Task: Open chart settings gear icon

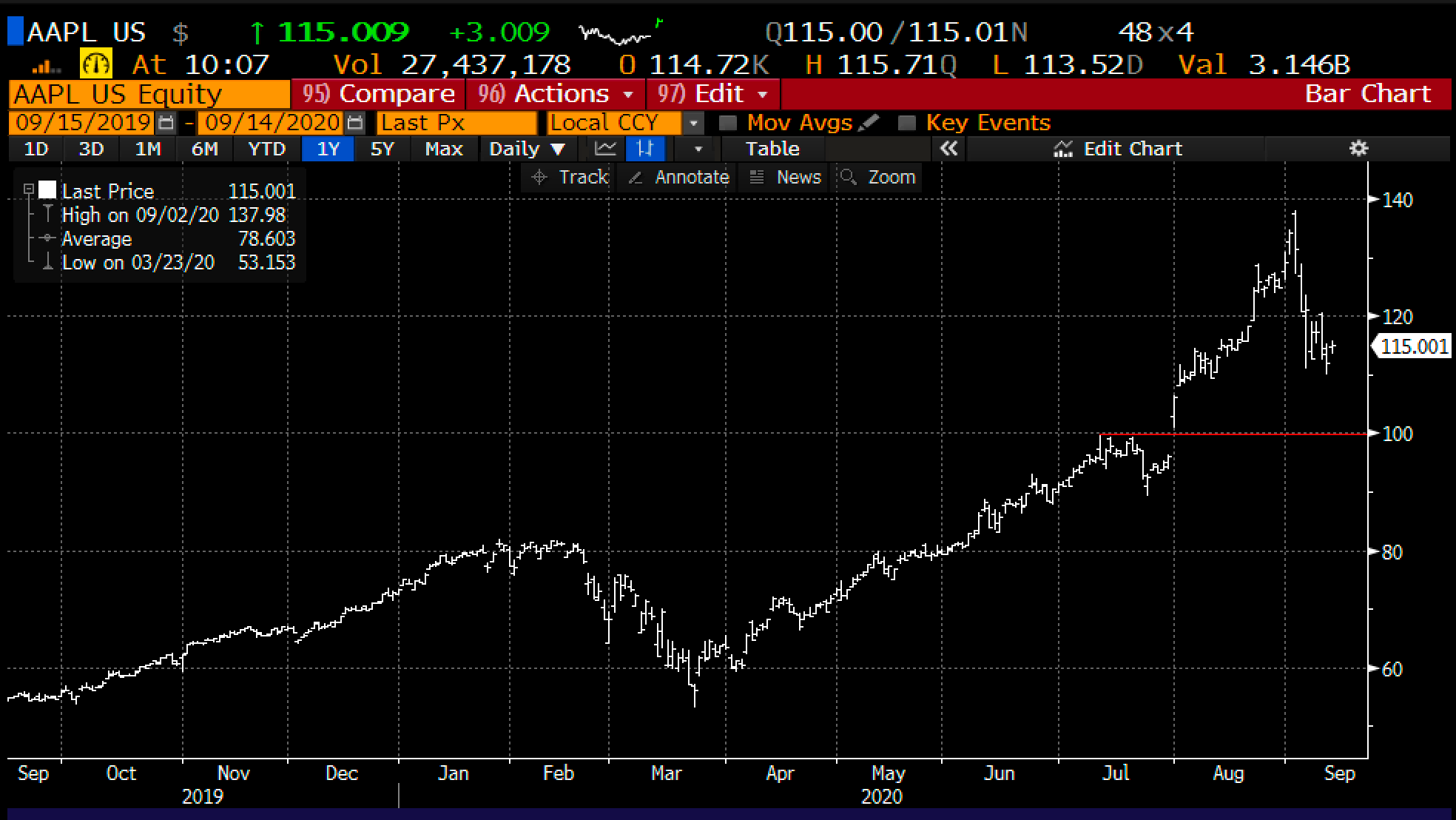Action: click(x=1358, y=149)
